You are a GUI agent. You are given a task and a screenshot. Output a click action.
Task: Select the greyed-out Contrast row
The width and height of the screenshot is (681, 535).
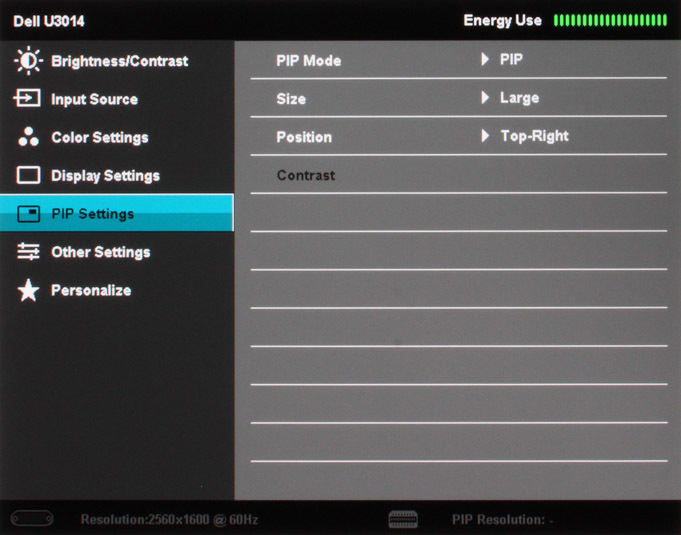(459, 175)
